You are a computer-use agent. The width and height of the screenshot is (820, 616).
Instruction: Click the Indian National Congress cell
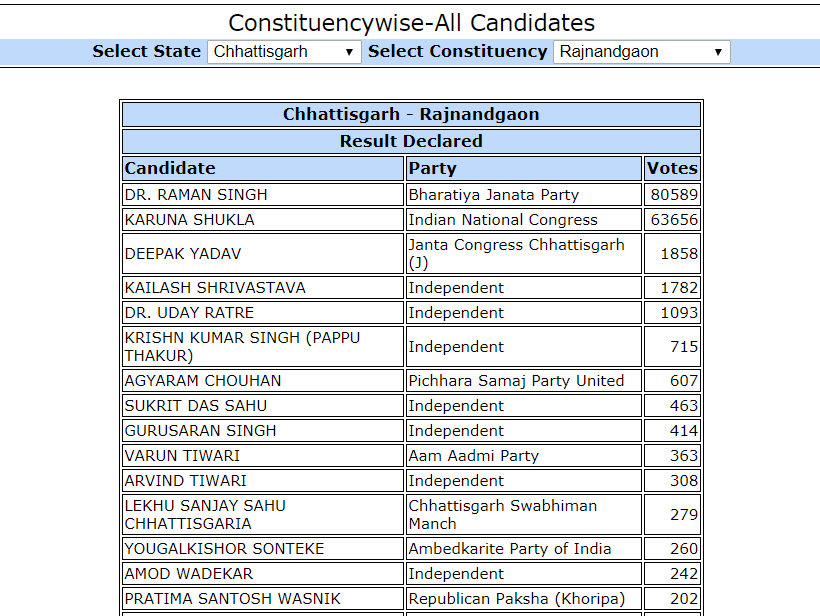523,220
